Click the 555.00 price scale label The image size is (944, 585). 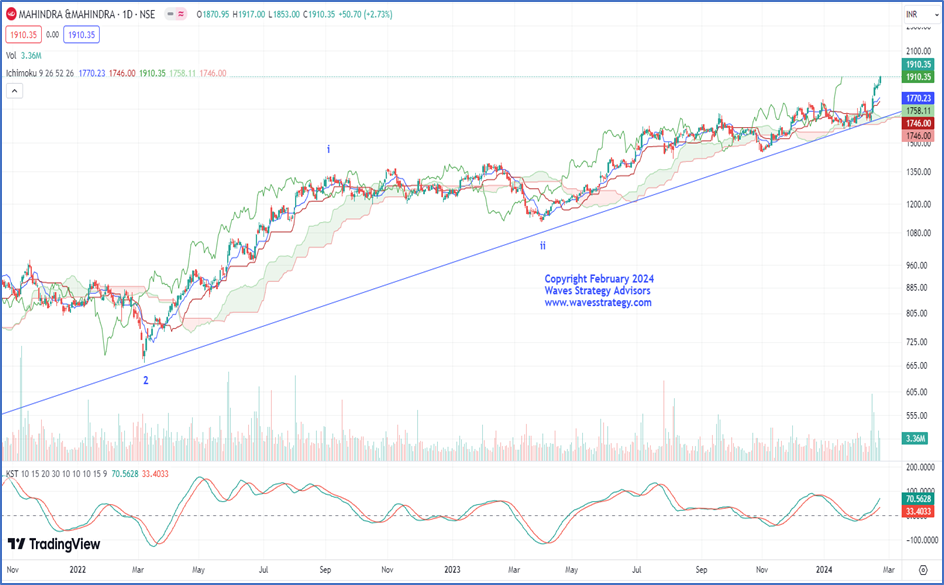(917, 416)
